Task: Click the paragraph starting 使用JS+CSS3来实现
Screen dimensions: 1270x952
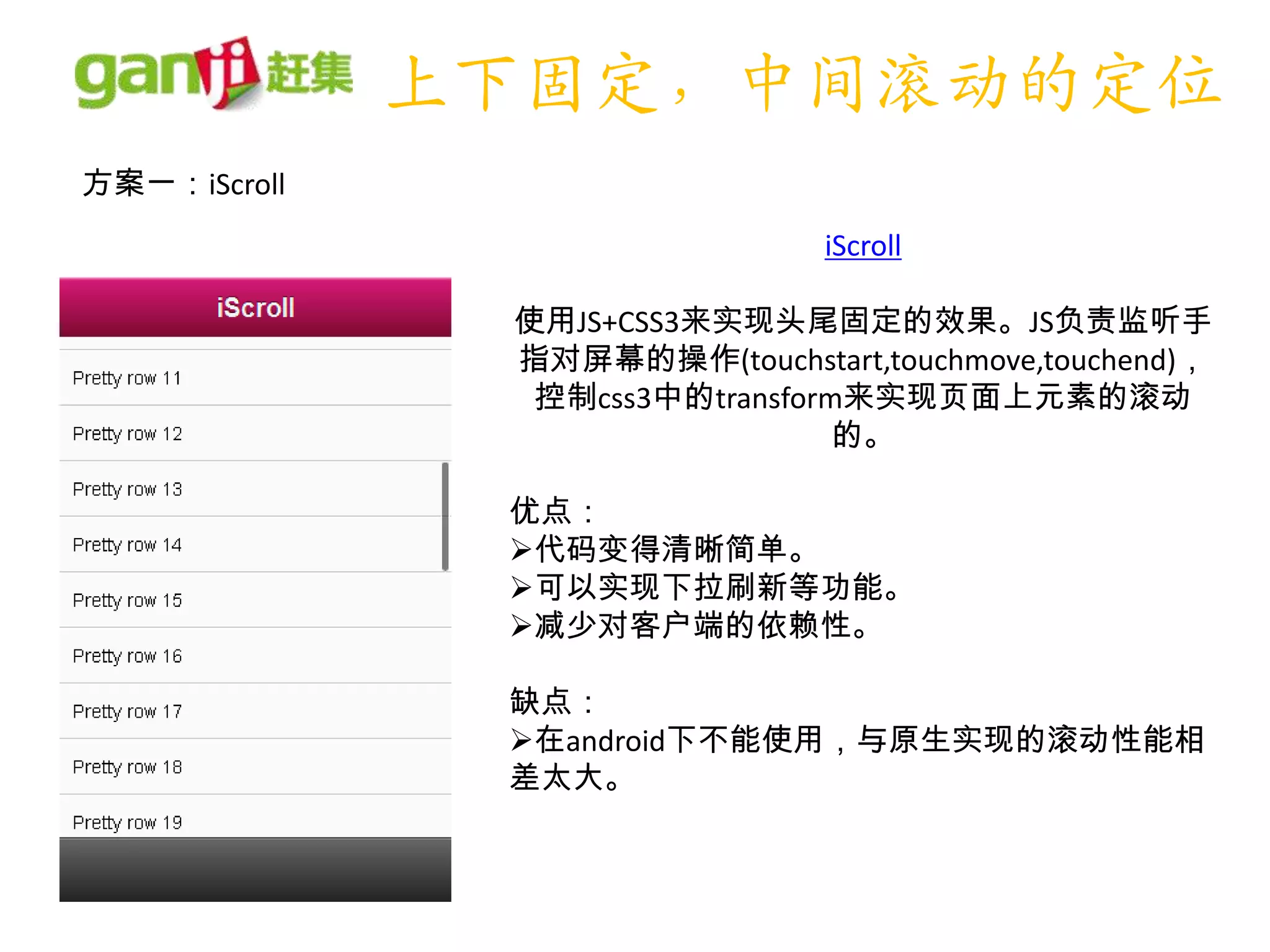Action: [x=862, y=377]
